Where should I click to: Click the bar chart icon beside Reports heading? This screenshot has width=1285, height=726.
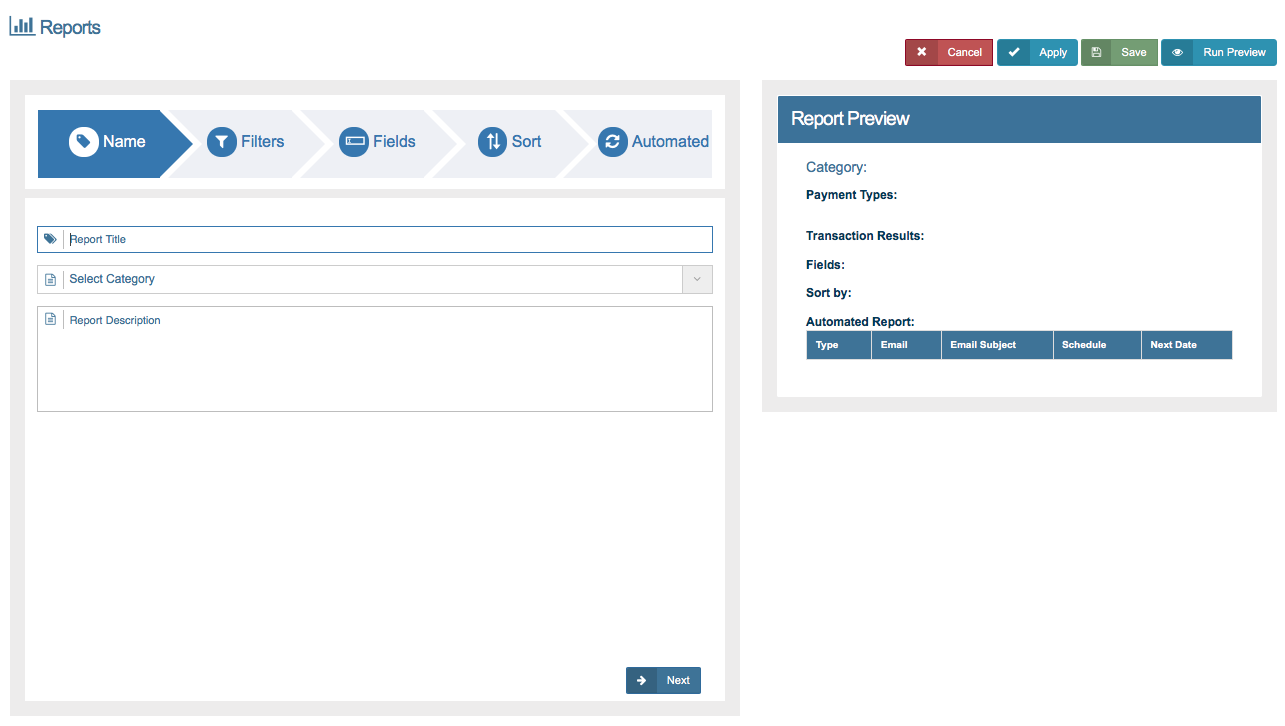click(x=22, y=26)
